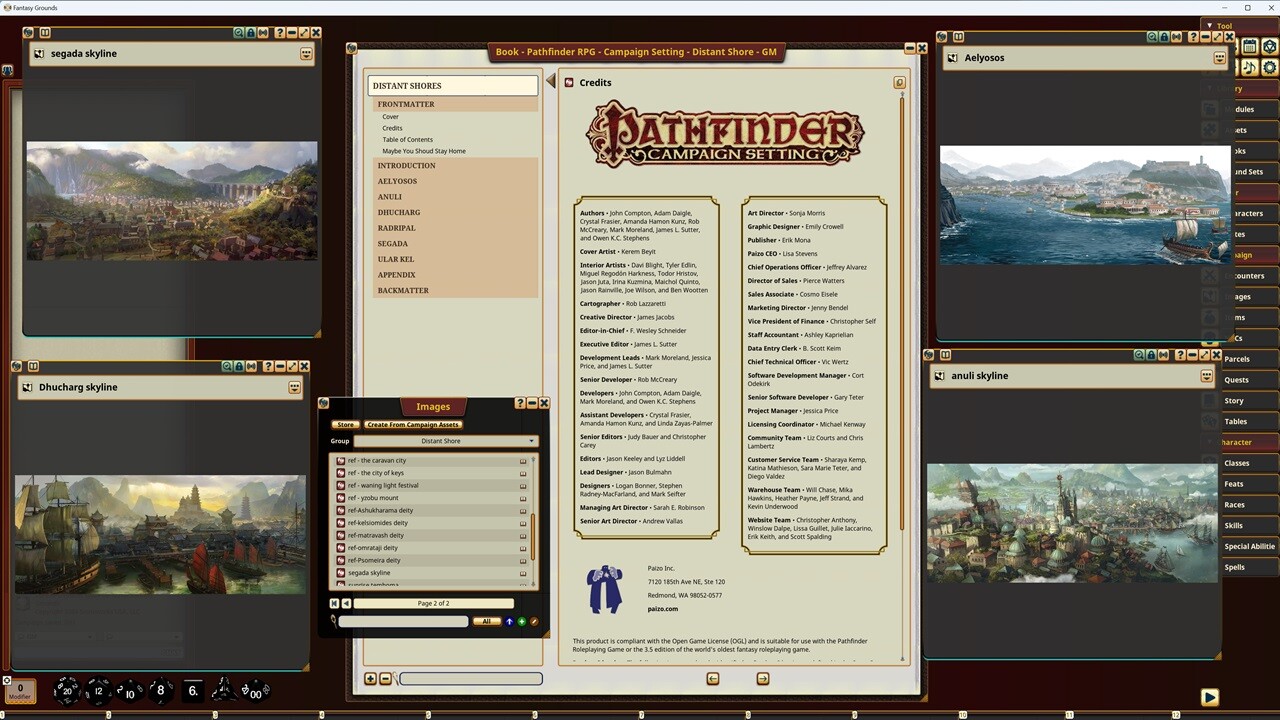
Task: Click the page slider at the book window bottom
Action: coord(469,678)
